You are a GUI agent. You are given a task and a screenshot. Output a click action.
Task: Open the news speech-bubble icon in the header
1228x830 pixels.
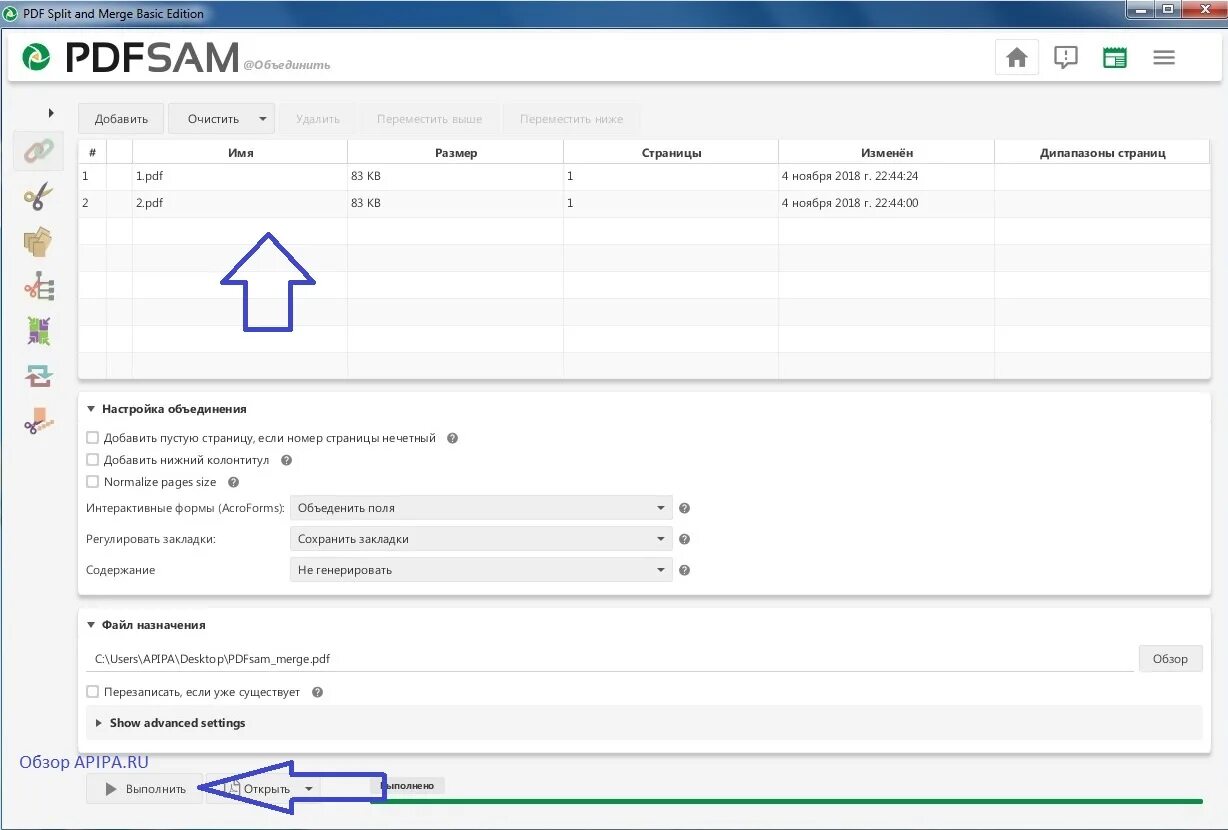pos(1066,58)
